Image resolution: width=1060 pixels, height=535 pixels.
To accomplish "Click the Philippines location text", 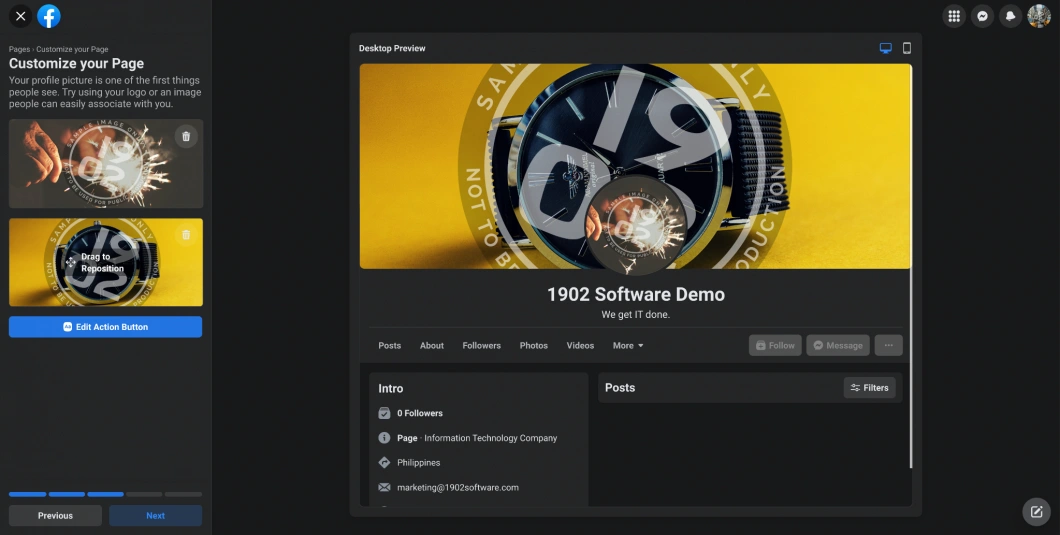I will [x=418, y=463].
